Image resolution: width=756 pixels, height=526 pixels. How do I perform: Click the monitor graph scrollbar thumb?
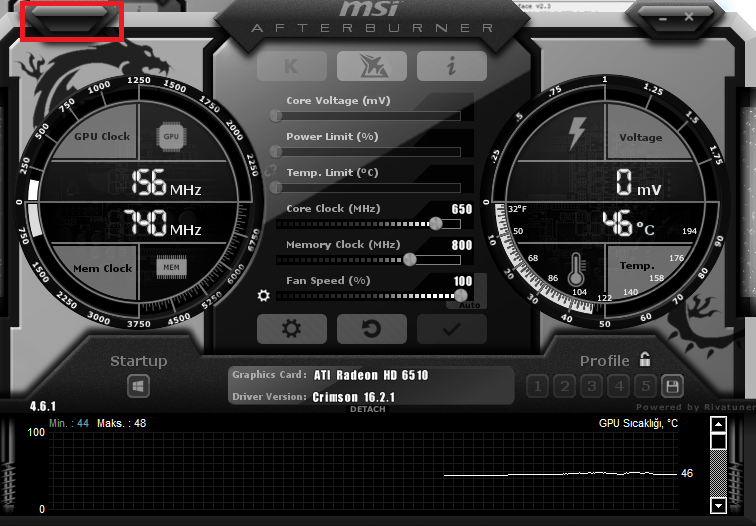click(718, 441)
